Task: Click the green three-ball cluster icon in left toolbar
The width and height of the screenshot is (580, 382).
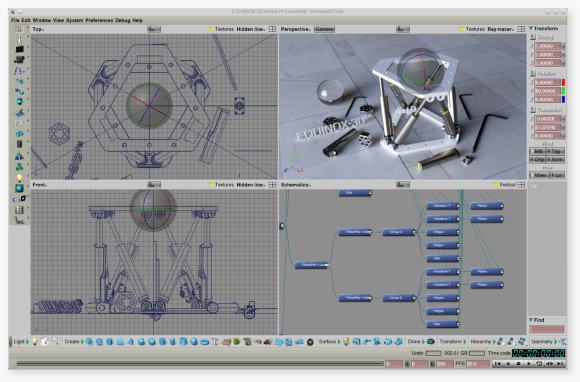Action: point(19,166)
